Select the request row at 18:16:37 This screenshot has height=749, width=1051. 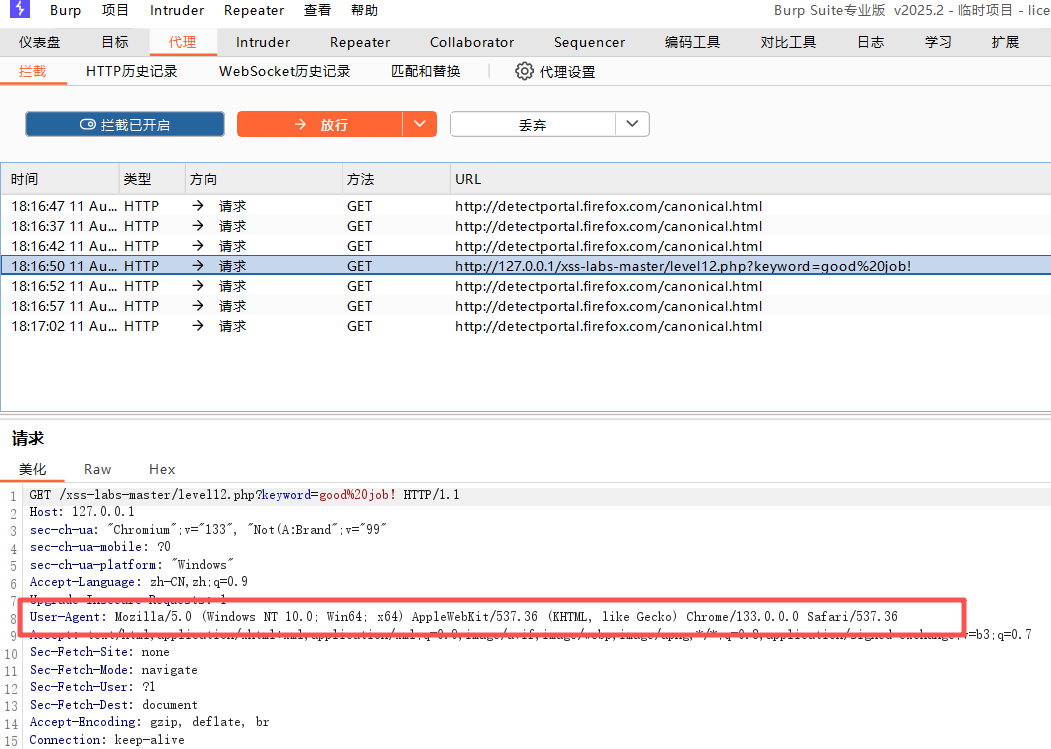point(526,226)
